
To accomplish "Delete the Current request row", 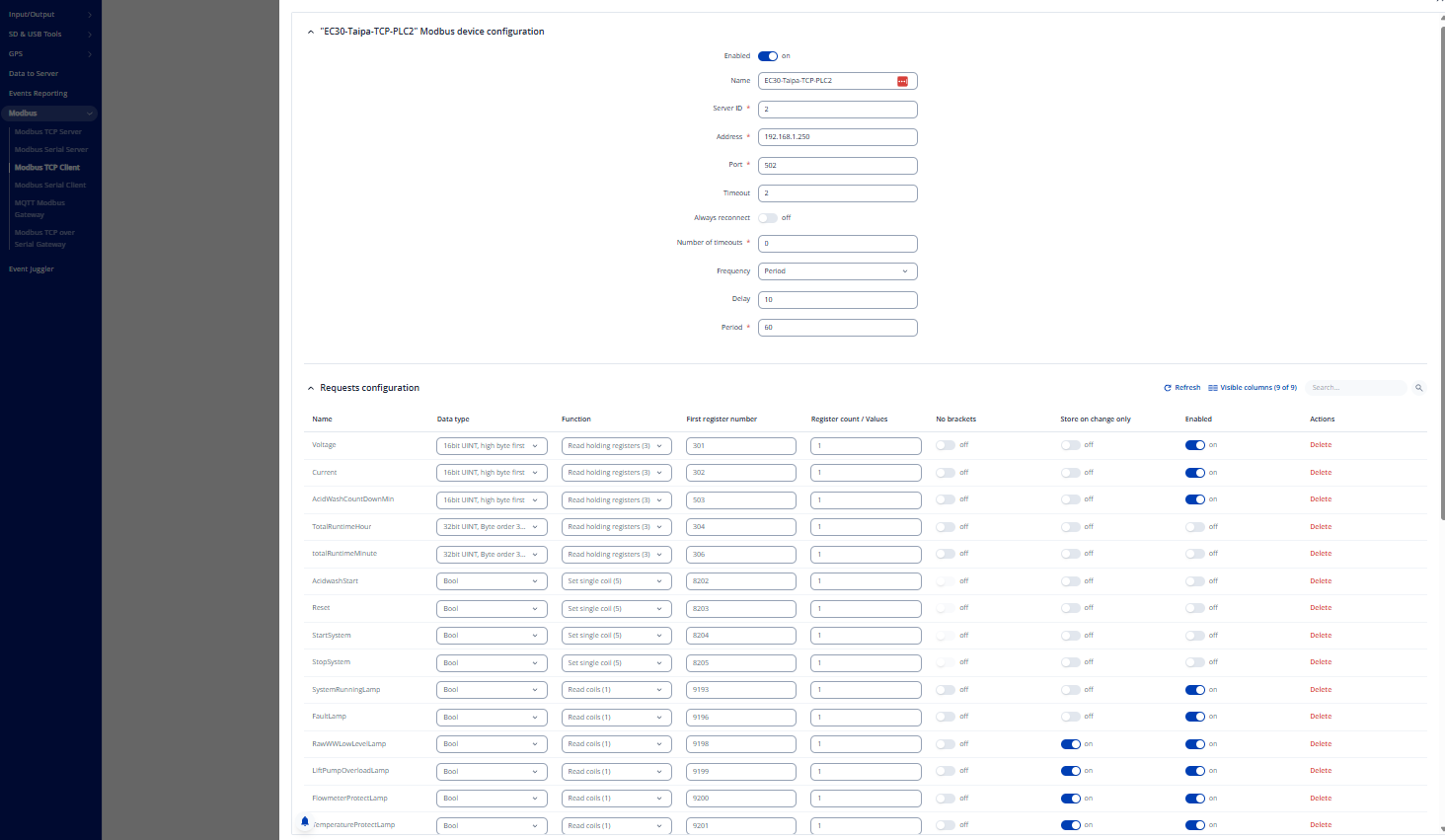I will coord(1320,473).
